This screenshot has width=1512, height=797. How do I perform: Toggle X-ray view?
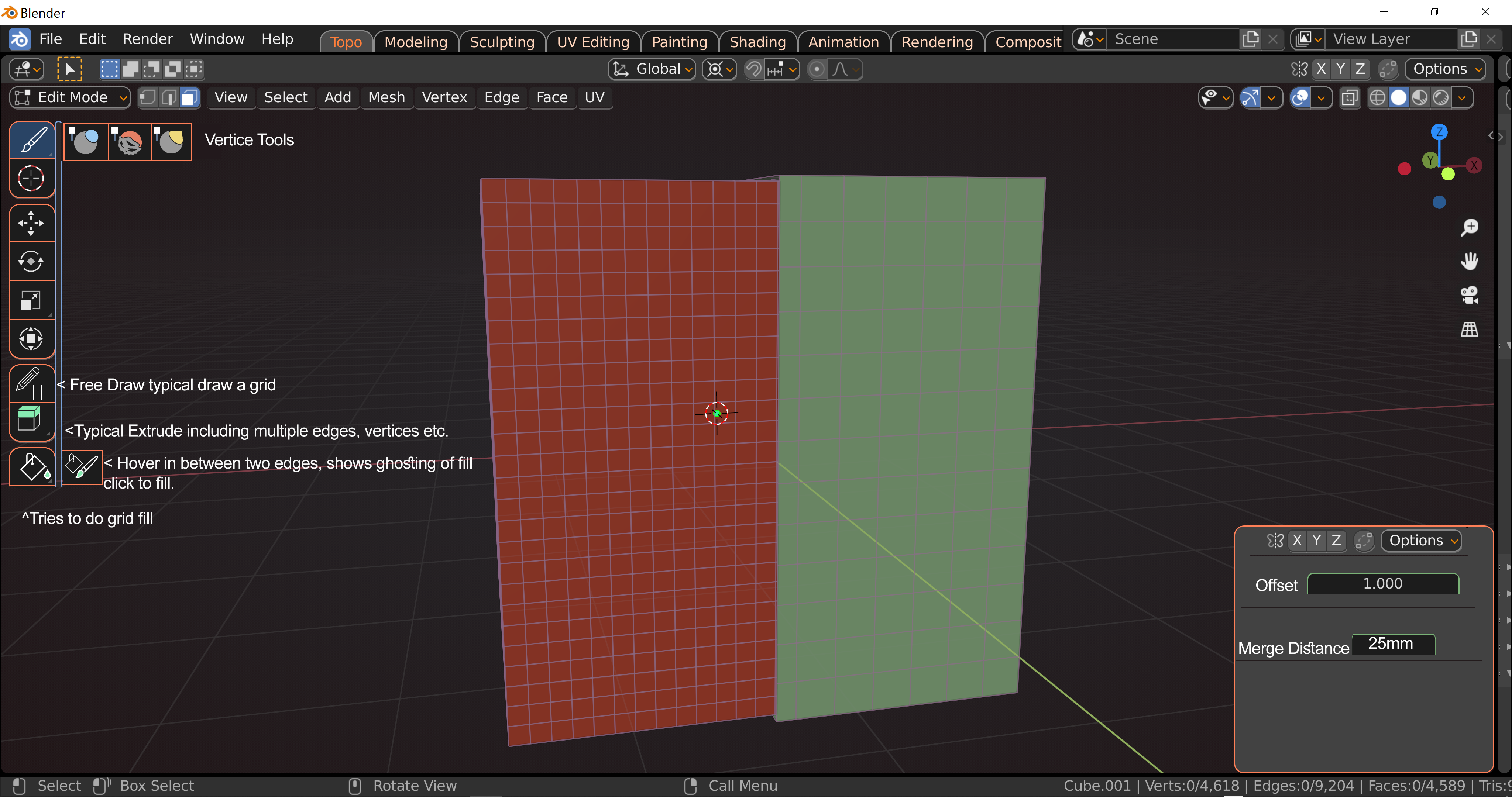(1350, 98)
